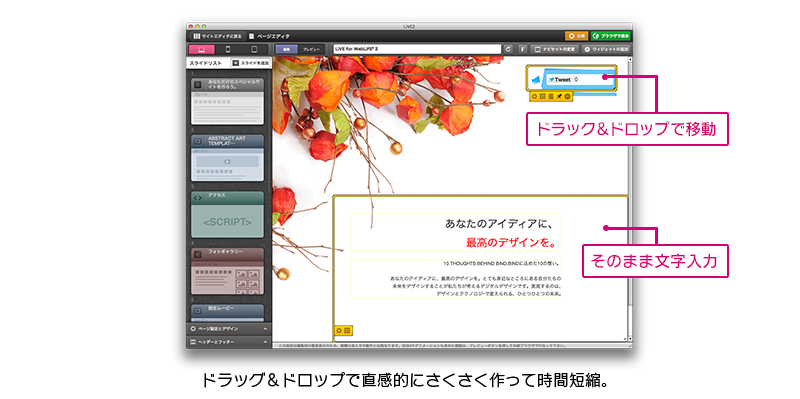Image resolution: width=800 pixels, height=399 pixels.
Task: Select the 編集 edit mode tab
Action: tap(286, 49)
